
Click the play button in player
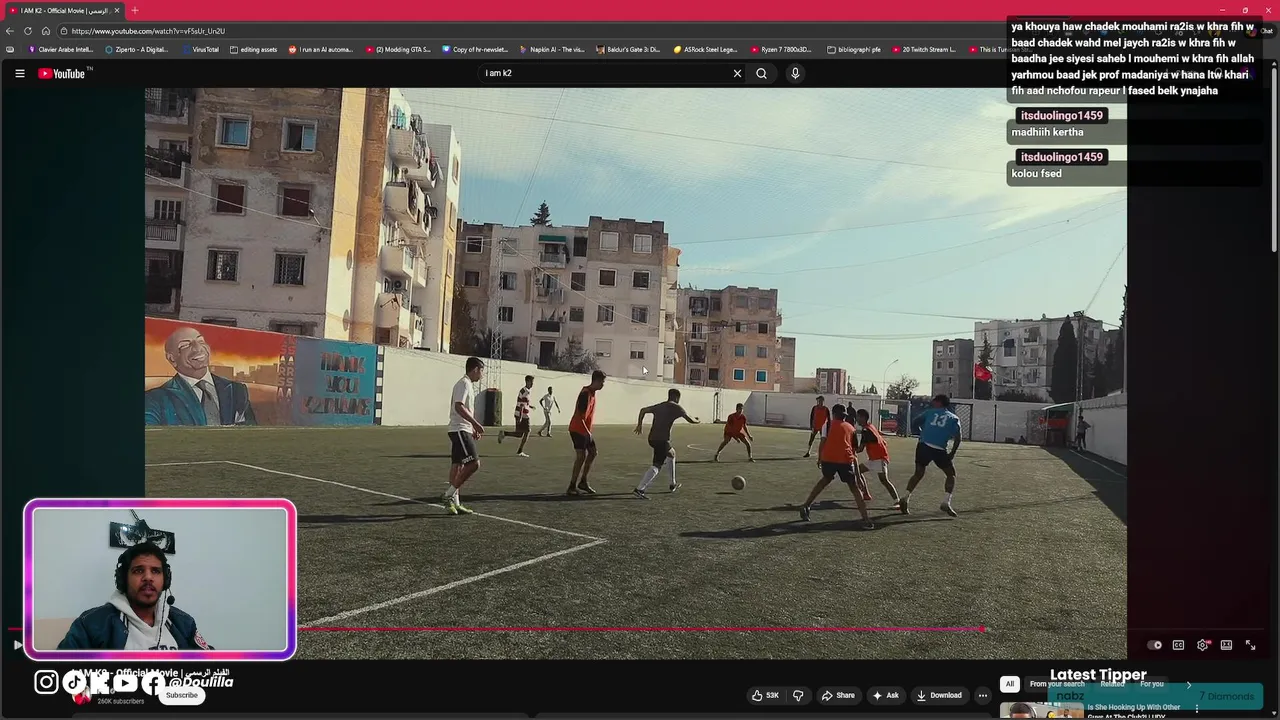coord(18,645)
